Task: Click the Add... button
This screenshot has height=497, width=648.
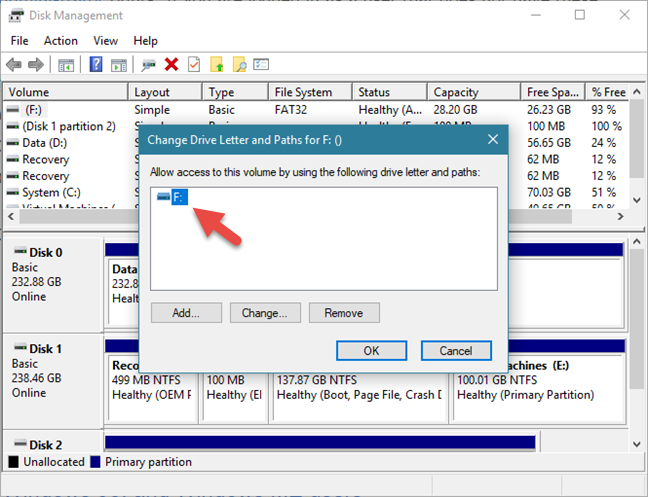Action: tap(186, 313)
